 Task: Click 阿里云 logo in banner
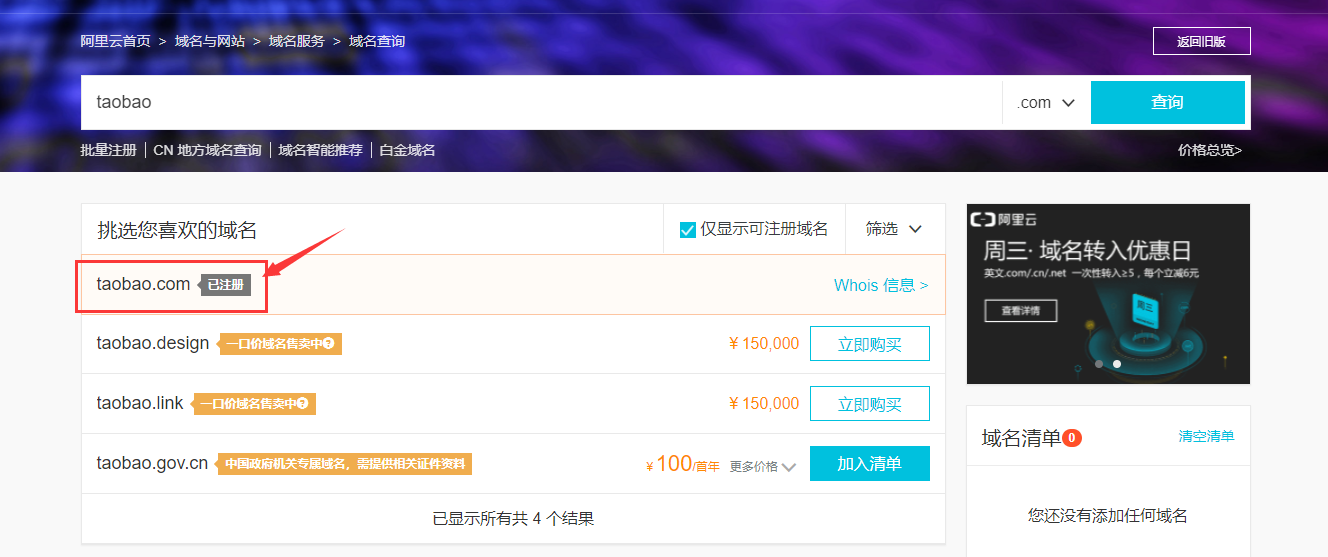coord(1003,220)
